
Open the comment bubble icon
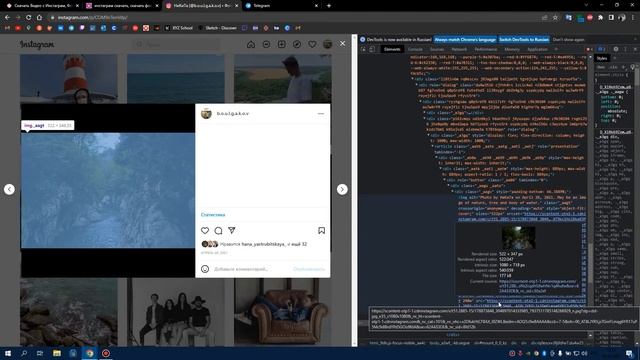pyautogui.click(x=218, y=231)
